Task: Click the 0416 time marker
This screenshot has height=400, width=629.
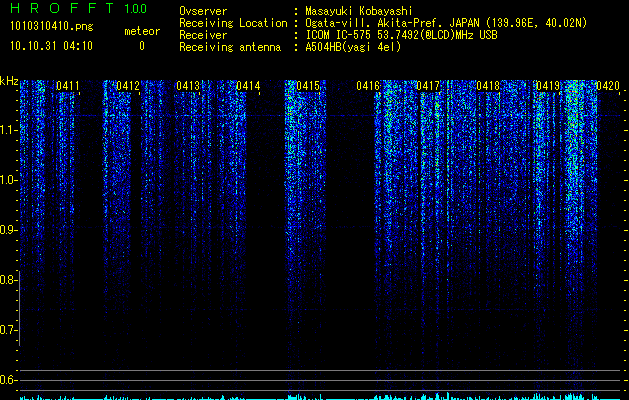Action: coord(368,86)
